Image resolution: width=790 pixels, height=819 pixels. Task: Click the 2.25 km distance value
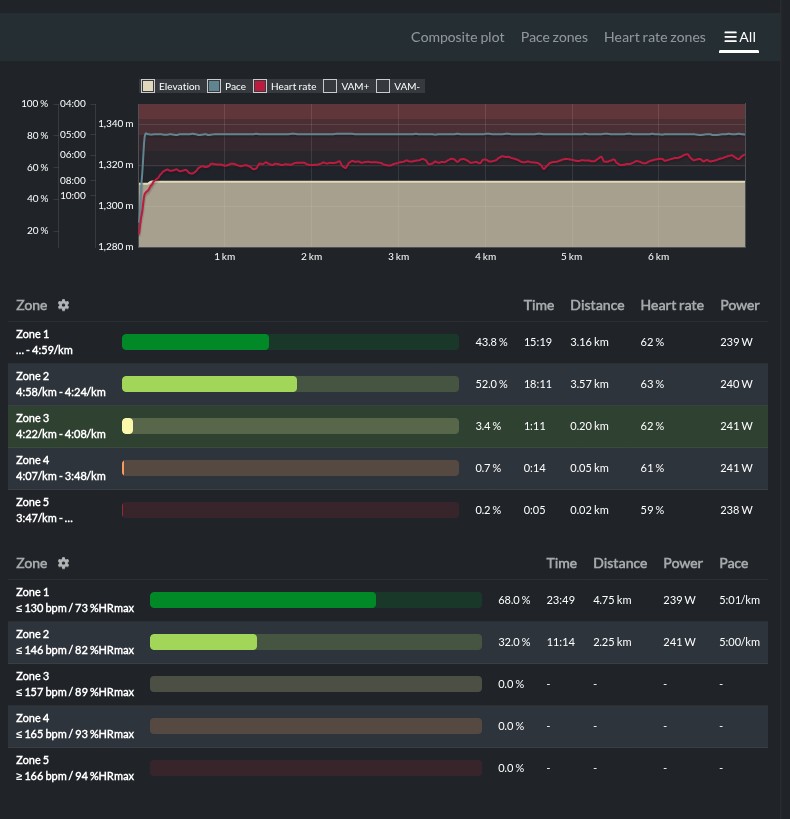612,642
